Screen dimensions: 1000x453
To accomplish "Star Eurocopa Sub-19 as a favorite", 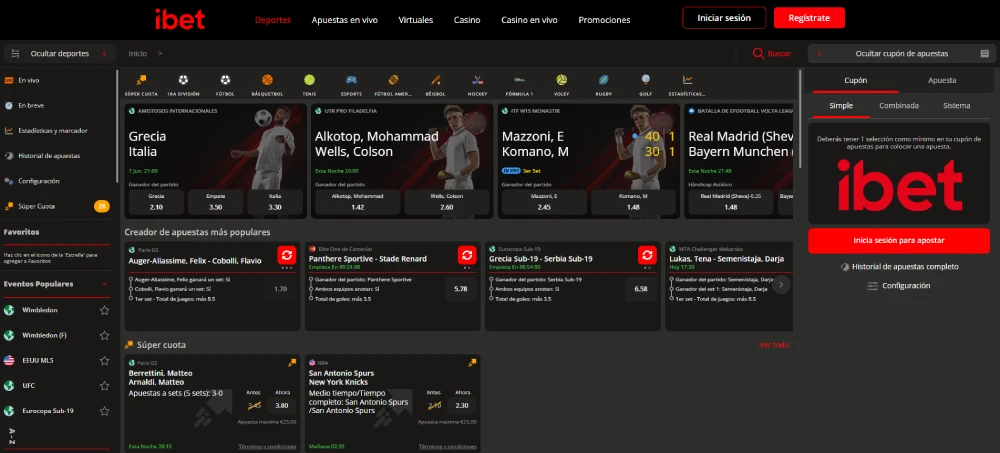I will (105, 411).
